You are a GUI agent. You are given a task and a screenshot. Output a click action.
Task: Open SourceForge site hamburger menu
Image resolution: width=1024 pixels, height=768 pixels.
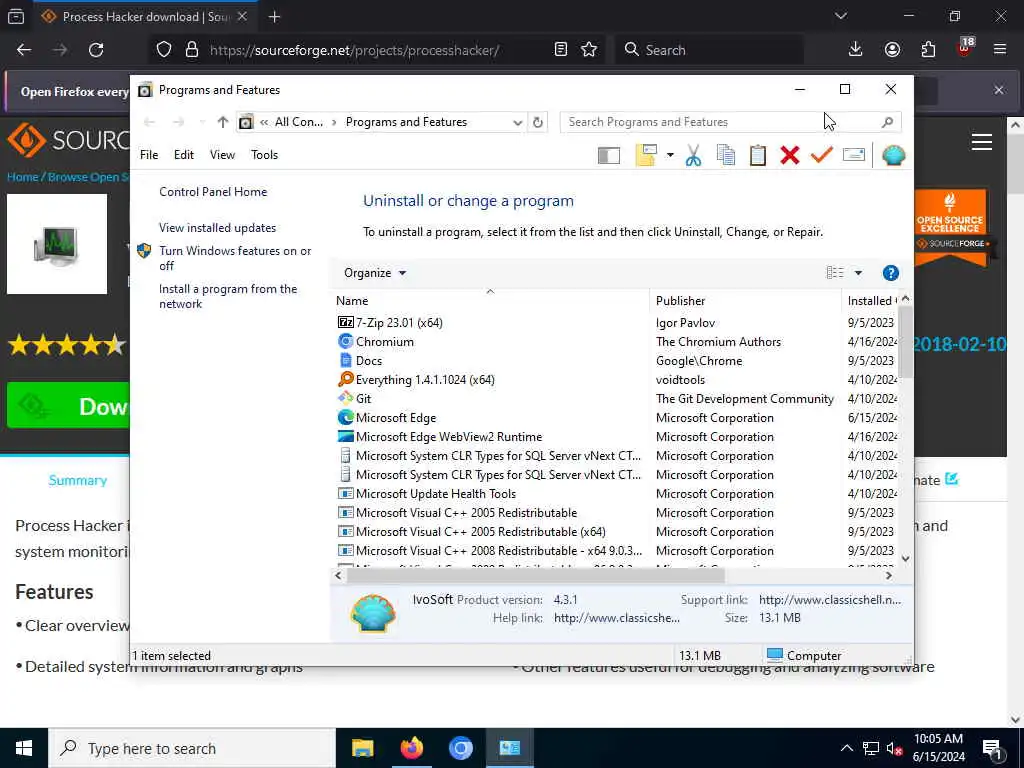click(x=982, y=142)
